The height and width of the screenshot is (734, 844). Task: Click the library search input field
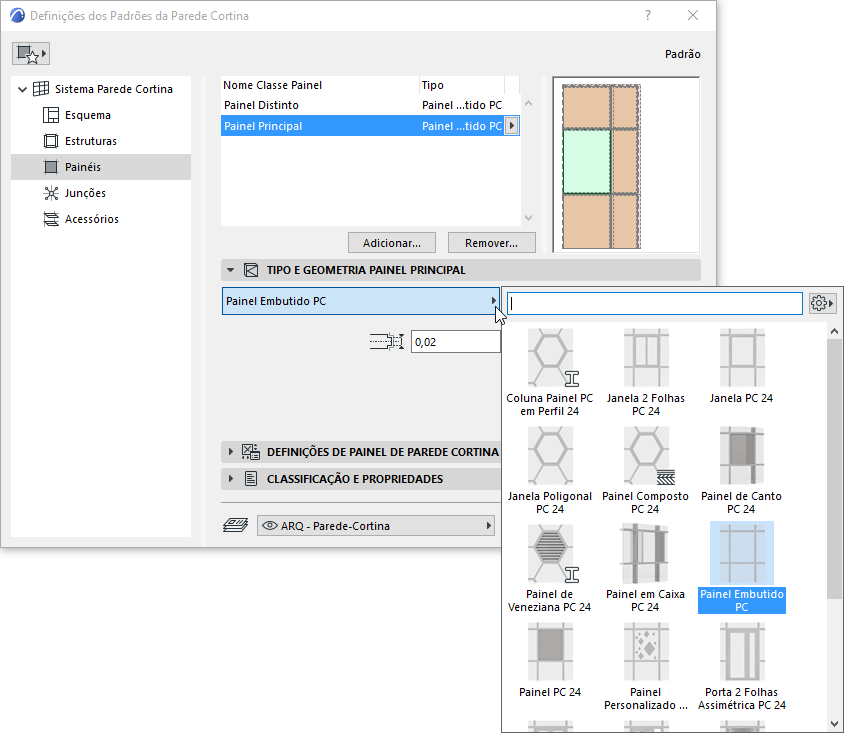[x=654, y=303]
